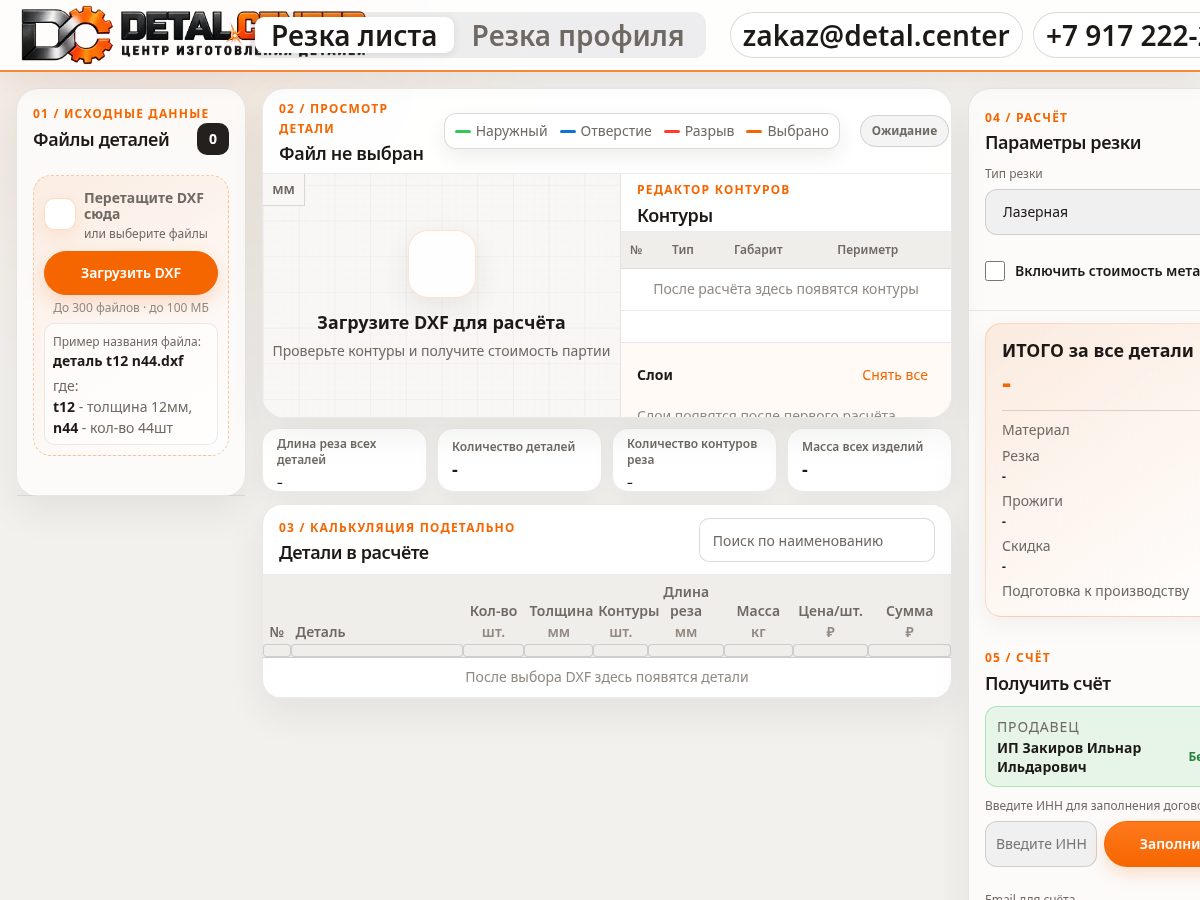Click the Количество контуров реза stat card
The image size is (1200, 900).
pos(694,460)
